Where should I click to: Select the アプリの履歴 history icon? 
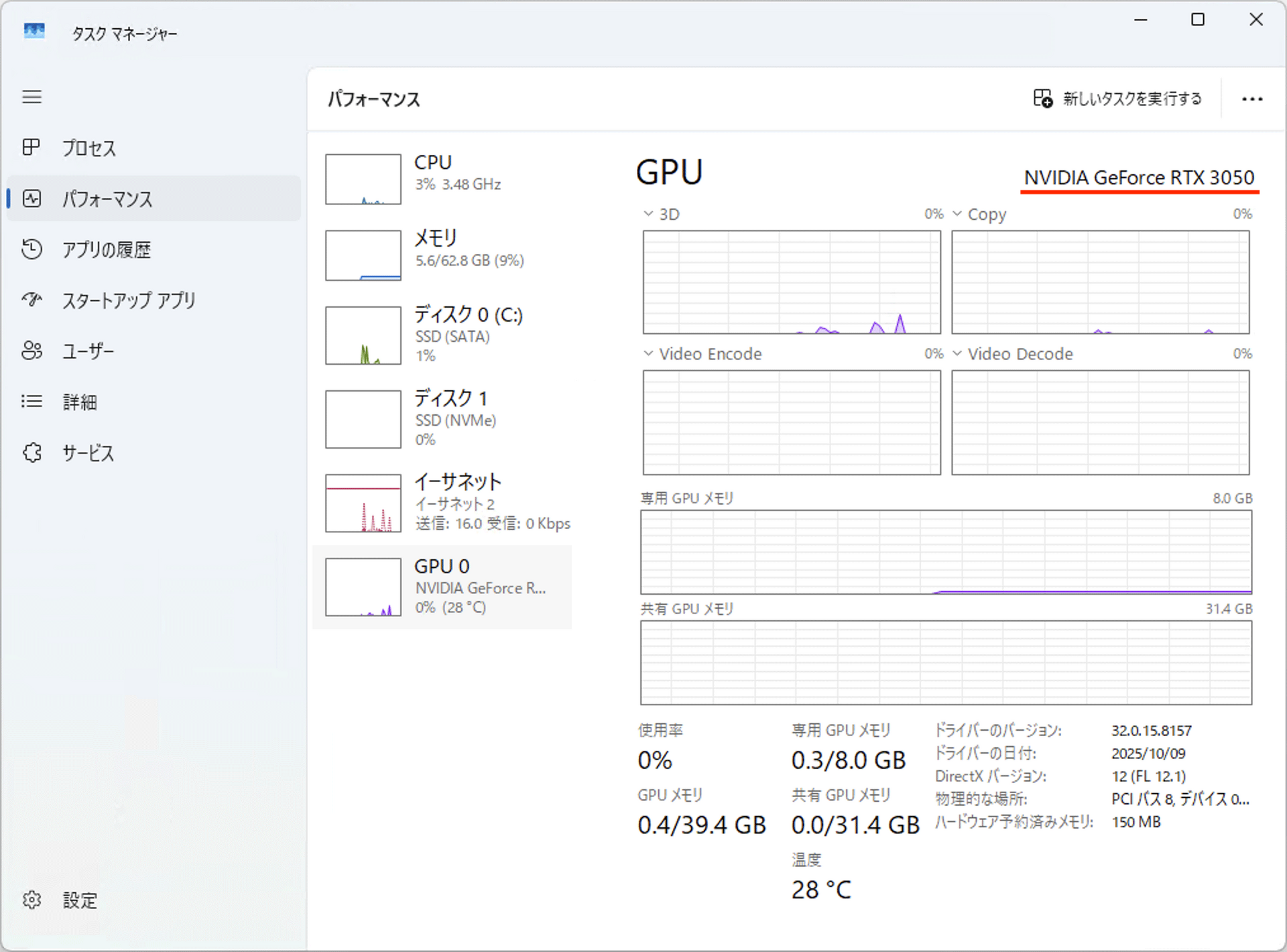[32, 249]
